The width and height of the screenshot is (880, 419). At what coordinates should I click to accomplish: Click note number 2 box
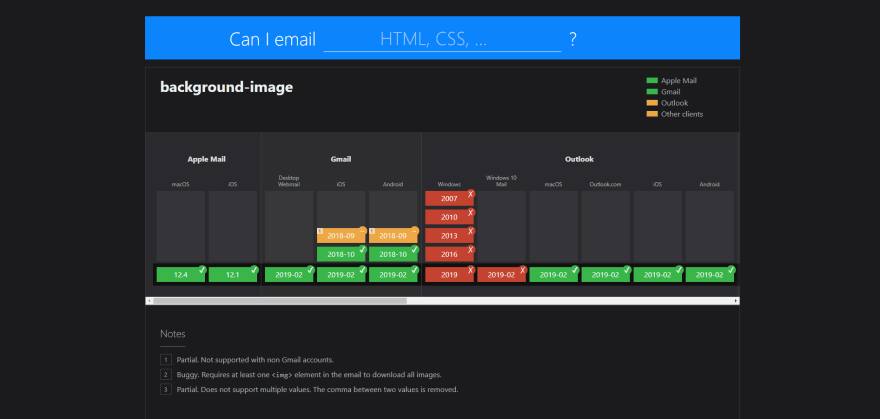coord(166,375)
